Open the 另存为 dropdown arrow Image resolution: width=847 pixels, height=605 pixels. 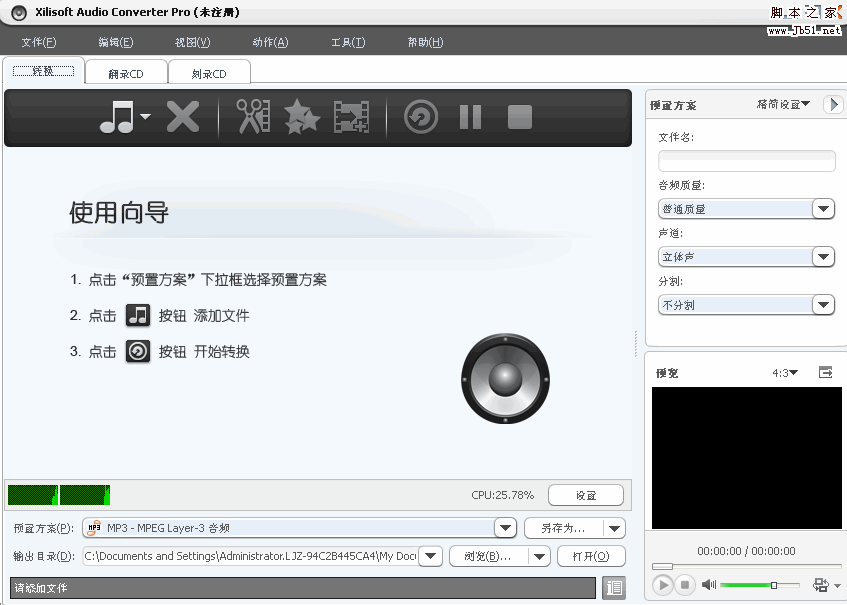614,529
